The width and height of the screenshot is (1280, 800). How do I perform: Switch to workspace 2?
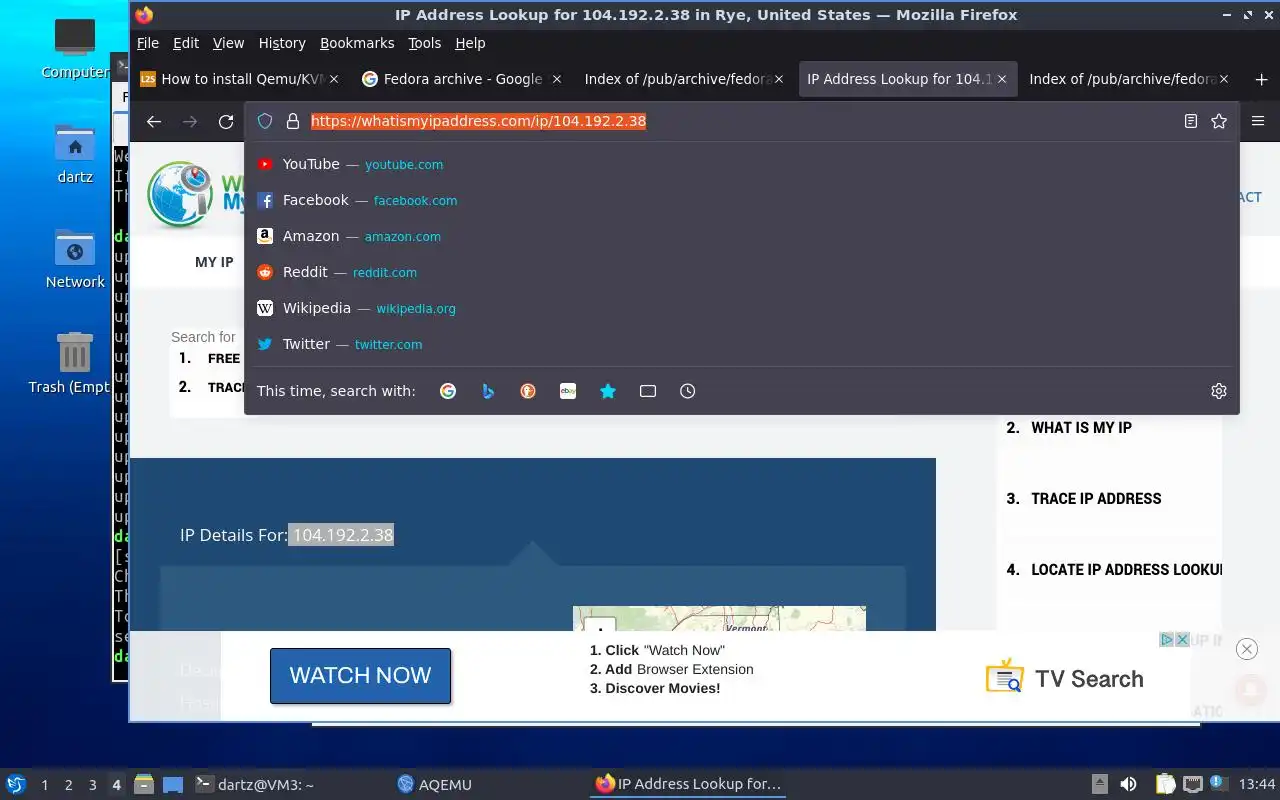tap(68, 785)
